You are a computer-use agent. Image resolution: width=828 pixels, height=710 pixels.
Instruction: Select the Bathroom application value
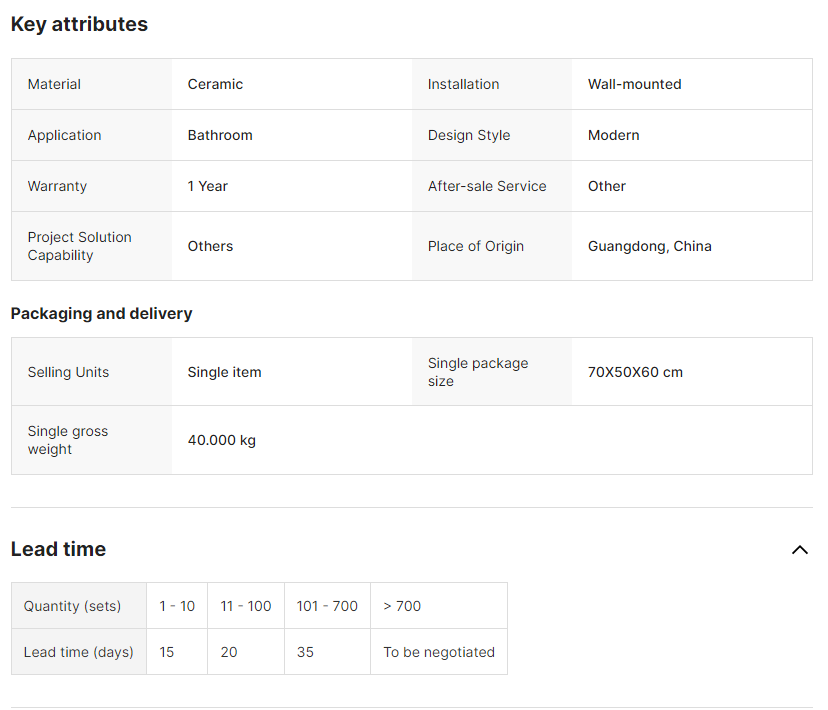[220, 135]
